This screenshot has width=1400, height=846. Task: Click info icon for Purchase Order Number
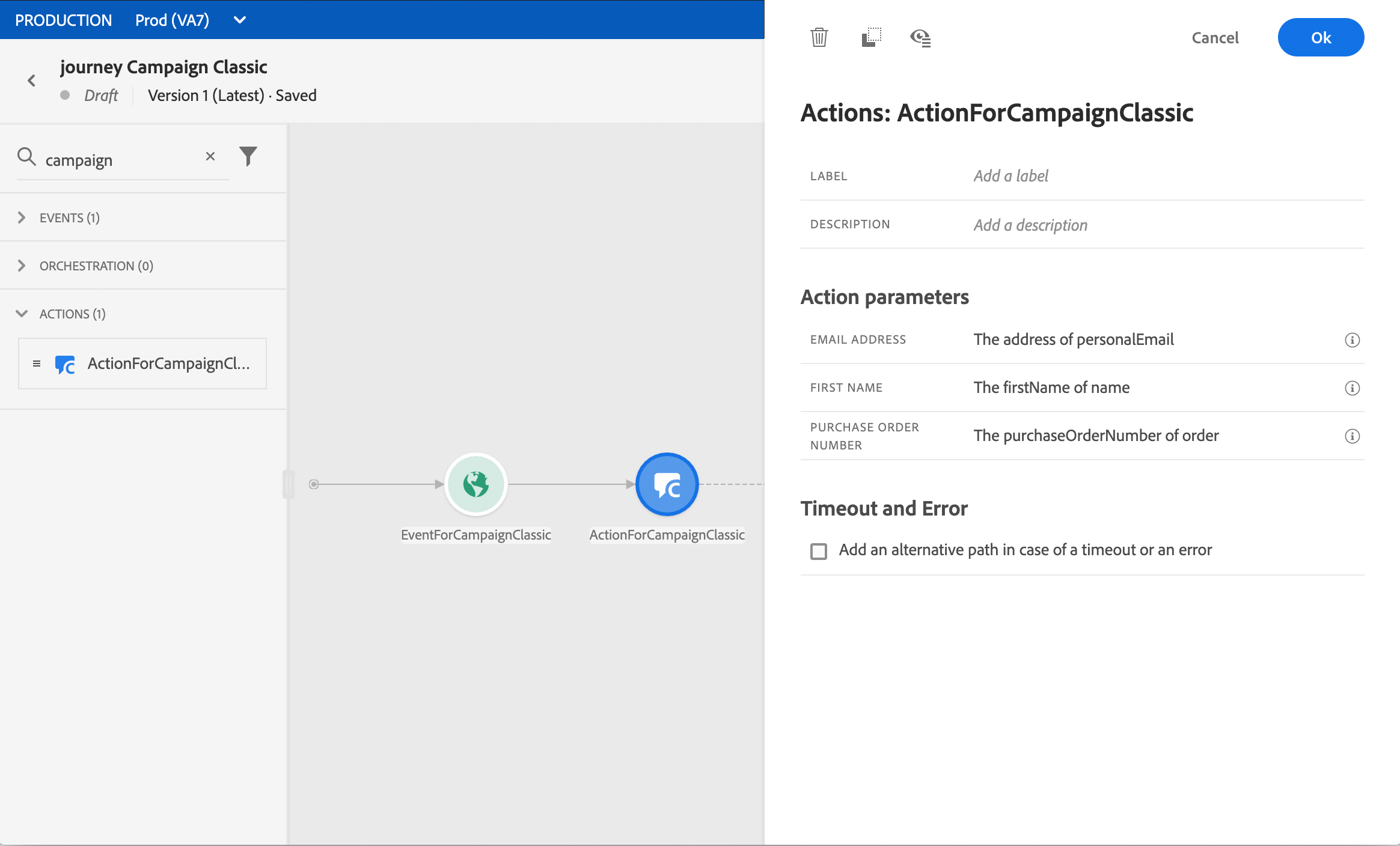1352,436
